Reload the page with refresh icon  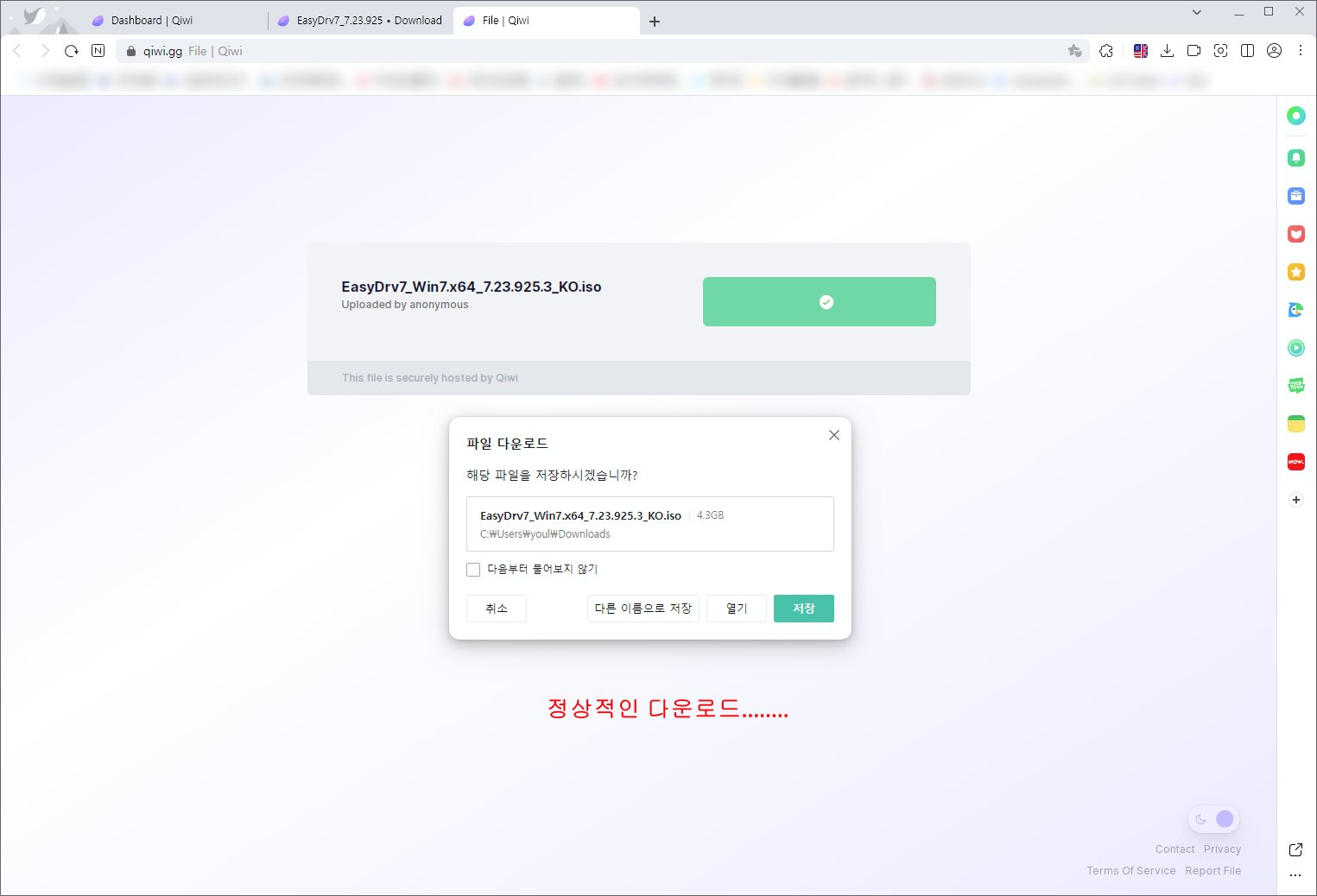(x=72, y=51)
